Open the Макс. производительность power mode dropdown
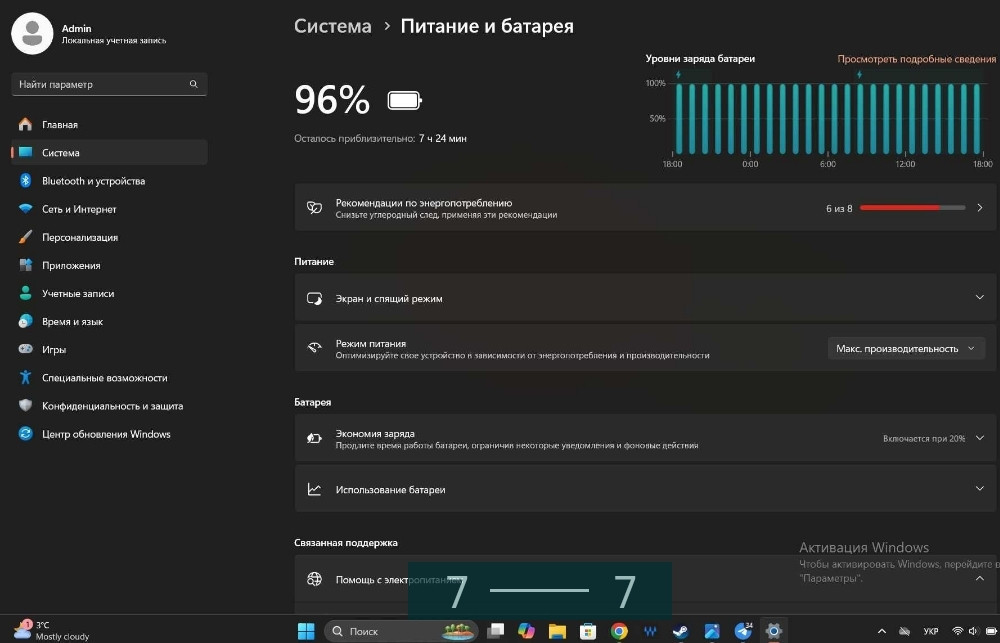 pos(905,348)
